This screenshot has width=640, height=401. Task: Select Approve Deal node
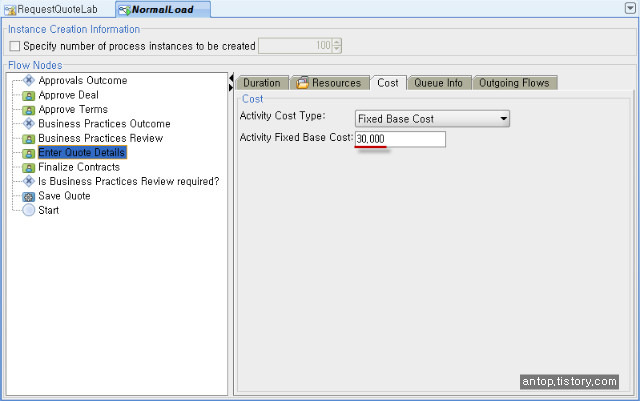click(x=69, y=95)
